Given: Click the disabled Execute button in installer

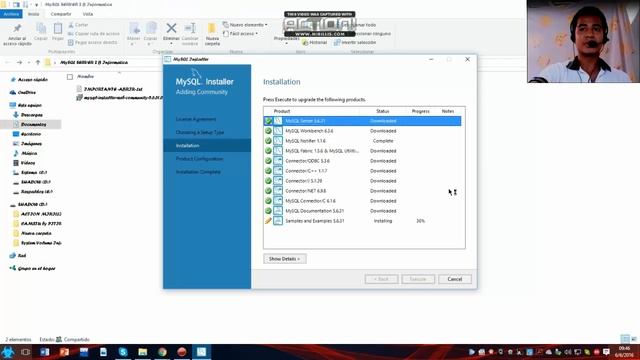Looking at the screenshot, I should 418,279.
